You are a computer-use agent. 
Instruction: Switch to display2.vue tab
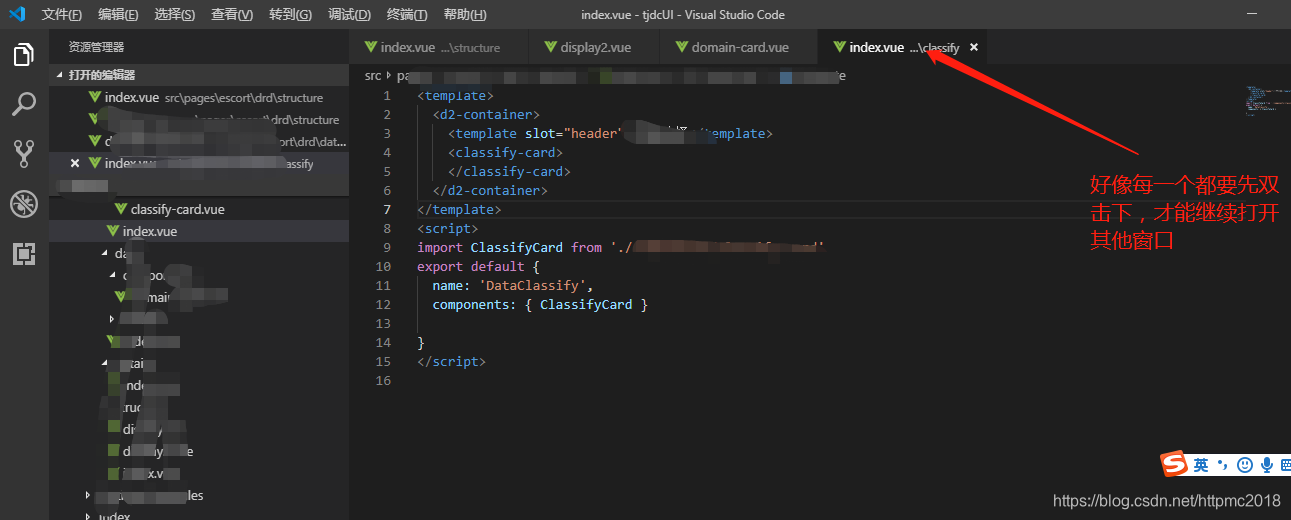click(594, 47)
